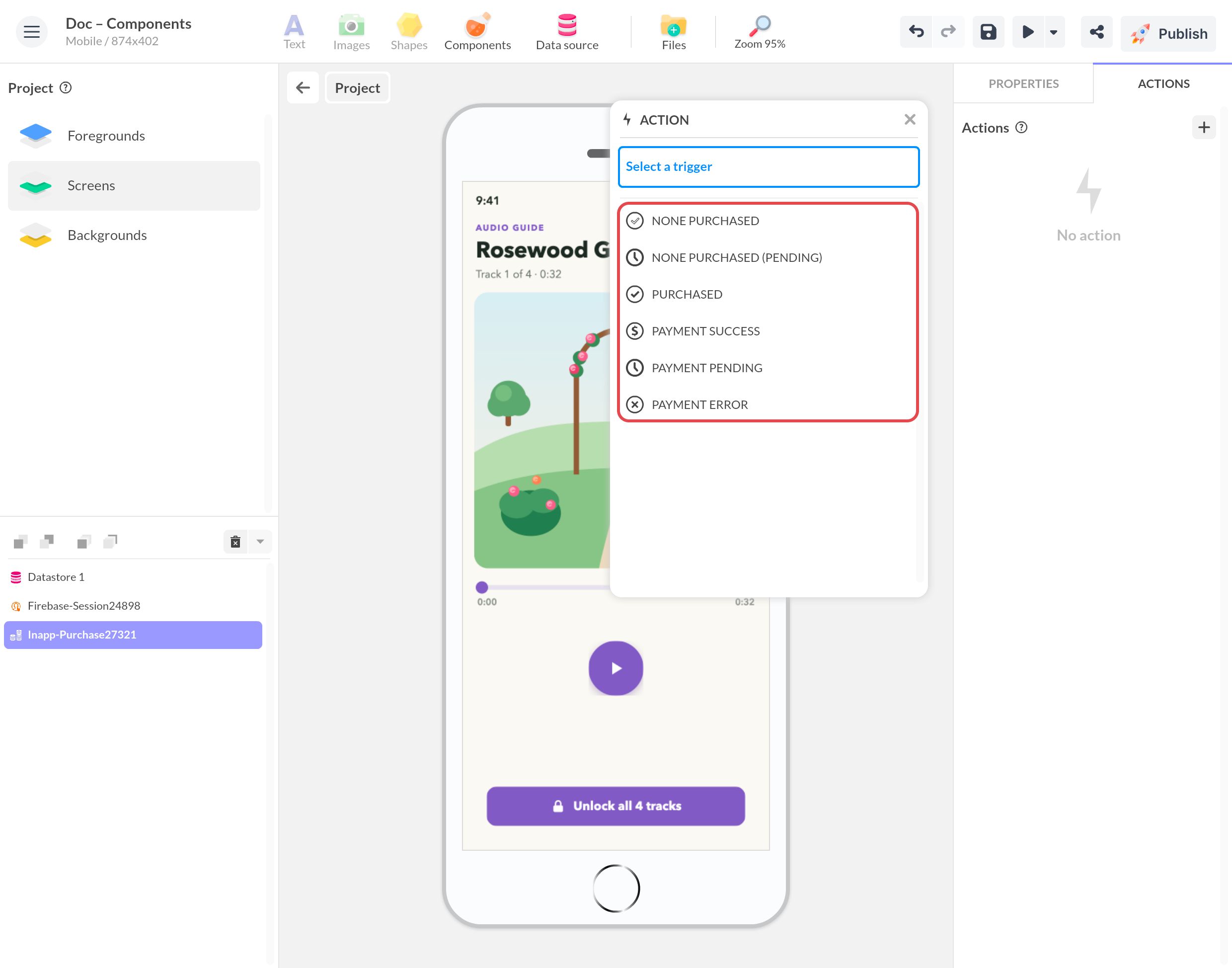Click the Zoom 95% magnifier

[x=760, y=32]
